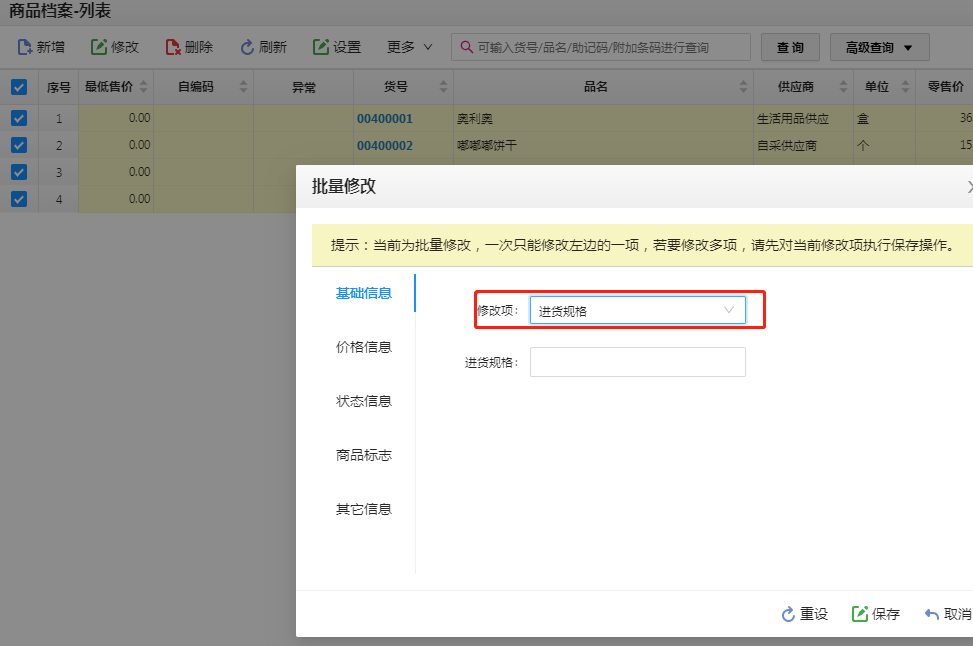Sort by 供应商 column arrows
The width and height of the screenshot is (973, 646).
[x=843, y=87]
